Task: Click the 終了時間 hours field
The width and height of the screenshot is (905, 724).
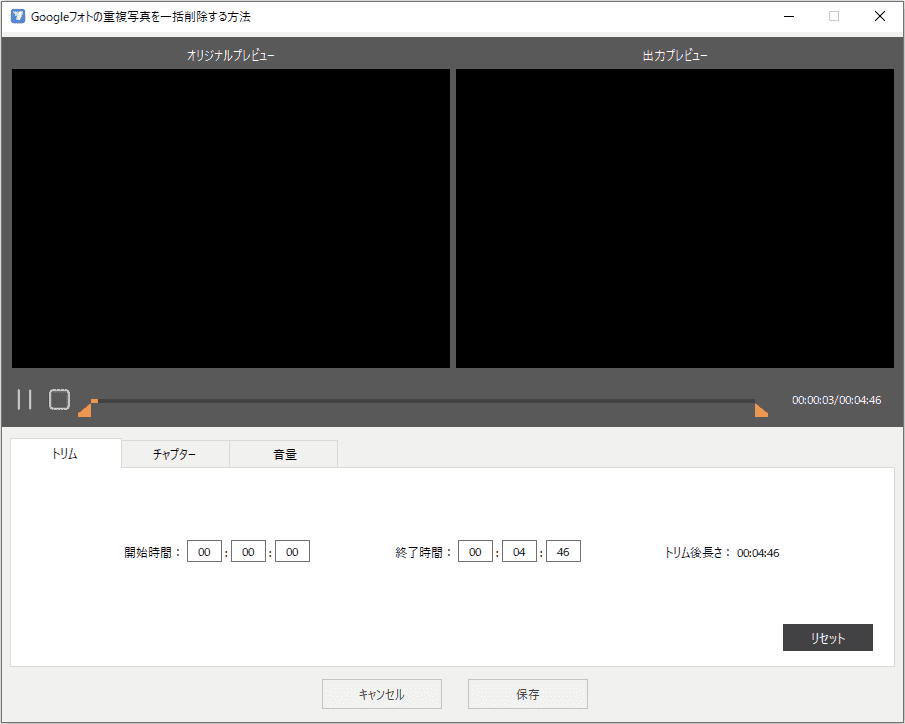Action: click(475, 552)
